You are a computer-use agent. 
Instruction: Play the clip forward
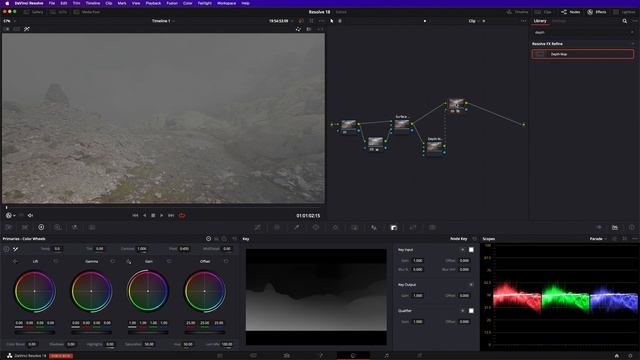pyautogui.click(x=162, y=216)
